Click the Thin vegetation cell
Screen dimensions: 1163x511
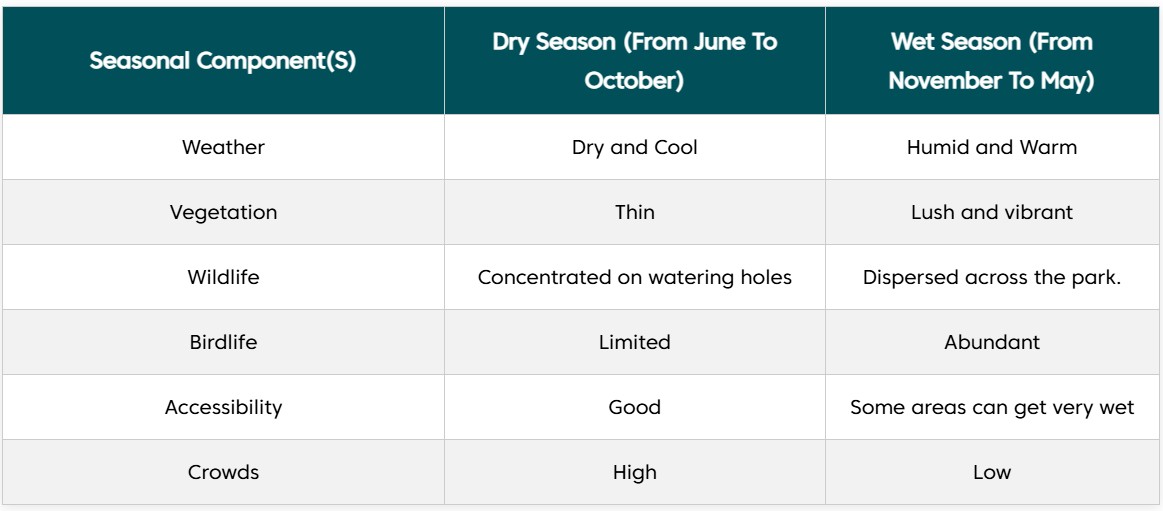pyautogui.click(x=634, y=212)
